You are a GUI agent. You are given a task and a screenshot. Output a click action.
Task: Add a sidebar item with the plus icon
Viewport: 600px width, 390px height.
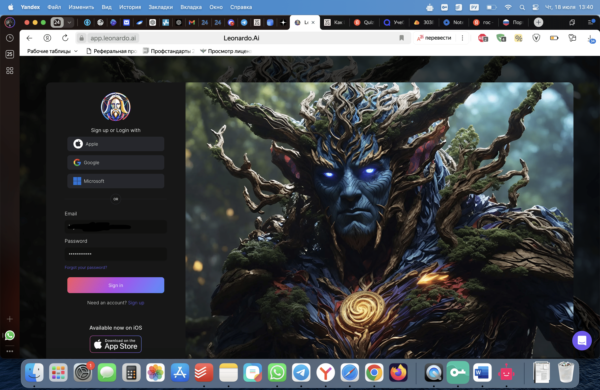10,319
